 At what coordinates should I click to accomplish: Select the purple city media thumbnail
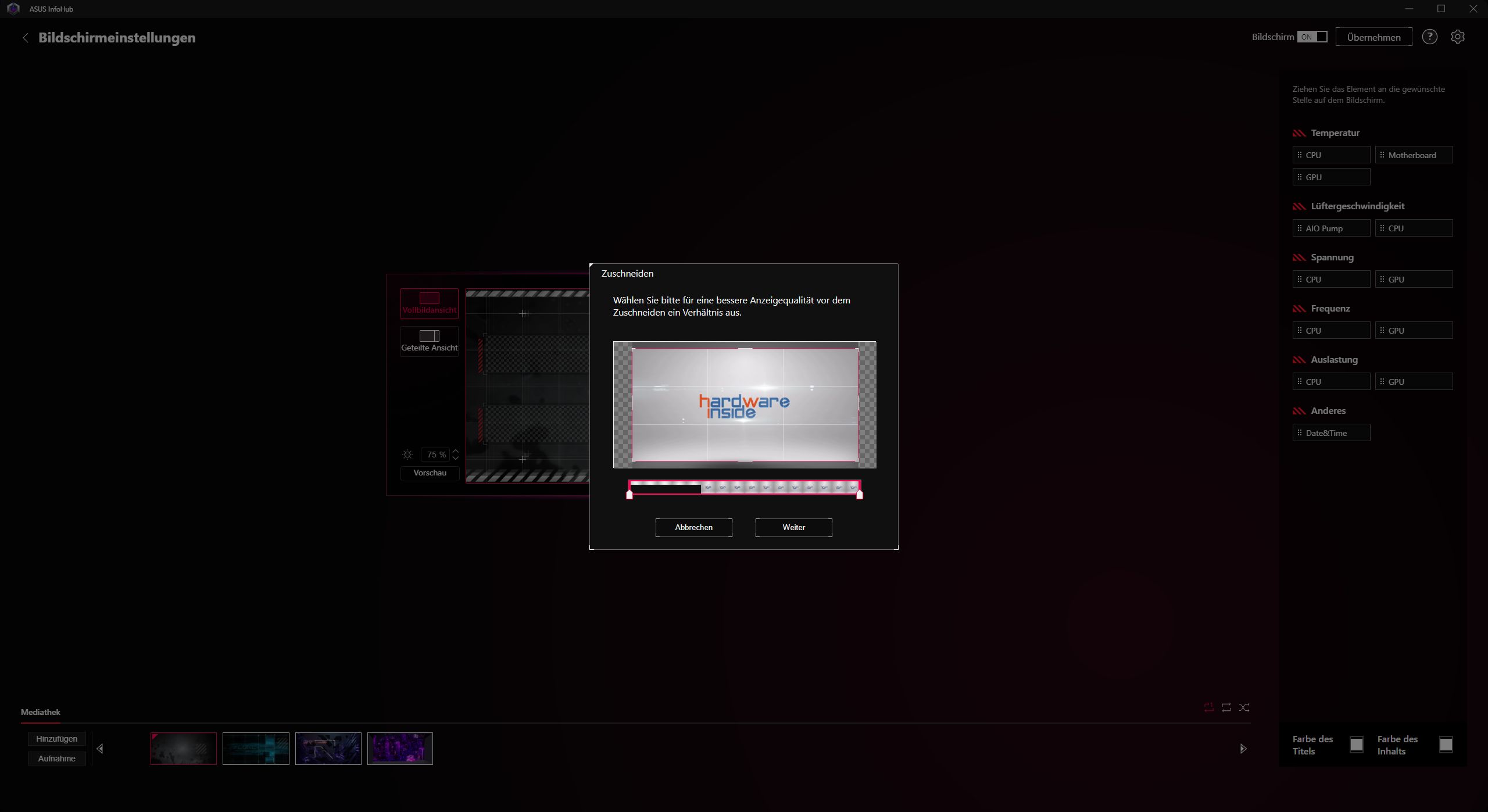(x=400, y=749)
